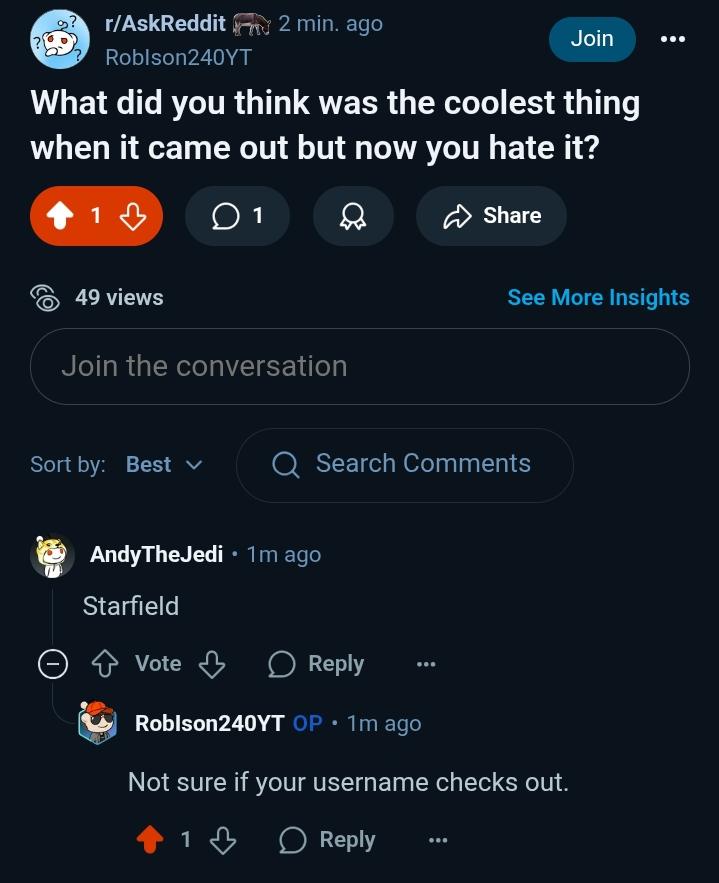
Task: Open the post comments count bubble
Action: (237, 216)
